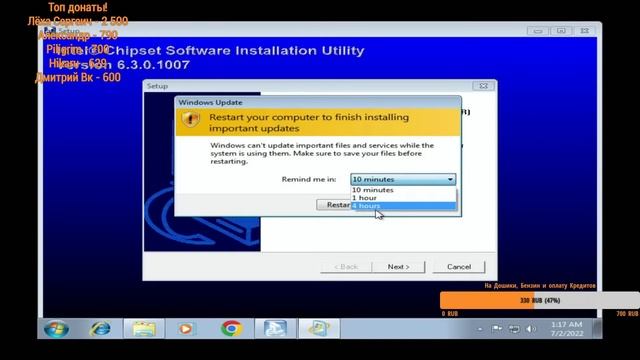Click Next in Setup wizard
Screen dimensions: 640x360
(x=398, y=267)
